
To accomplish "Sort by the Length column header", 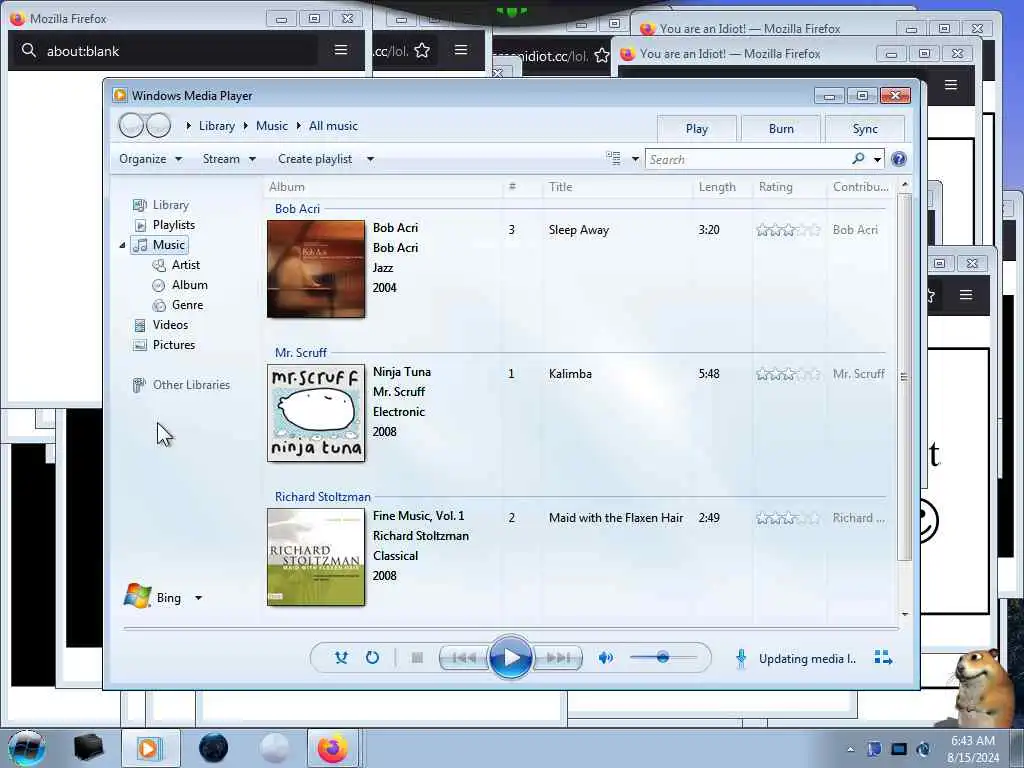I will click(717, 187).
